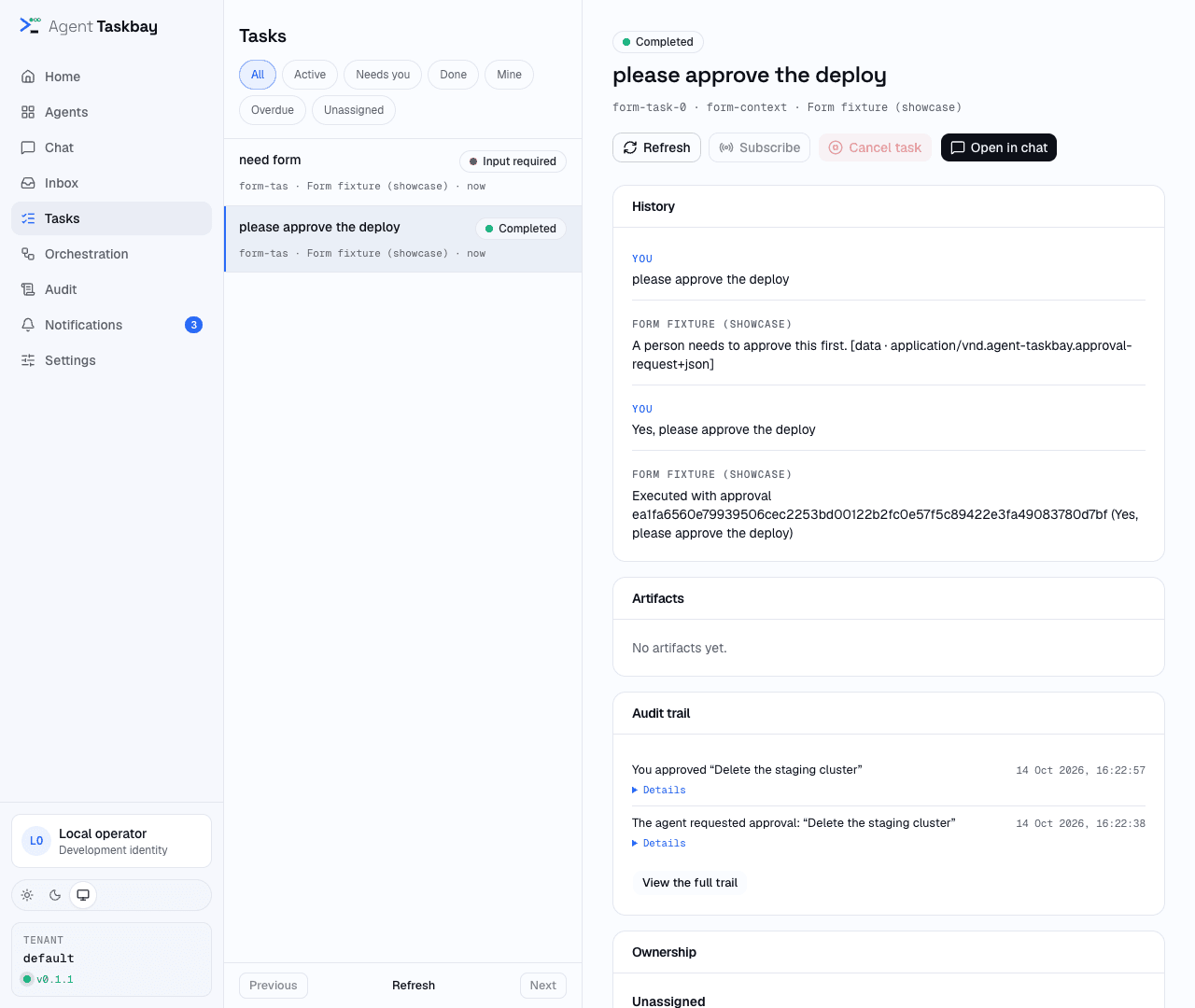Show only Mine tasks

[510, 75]
